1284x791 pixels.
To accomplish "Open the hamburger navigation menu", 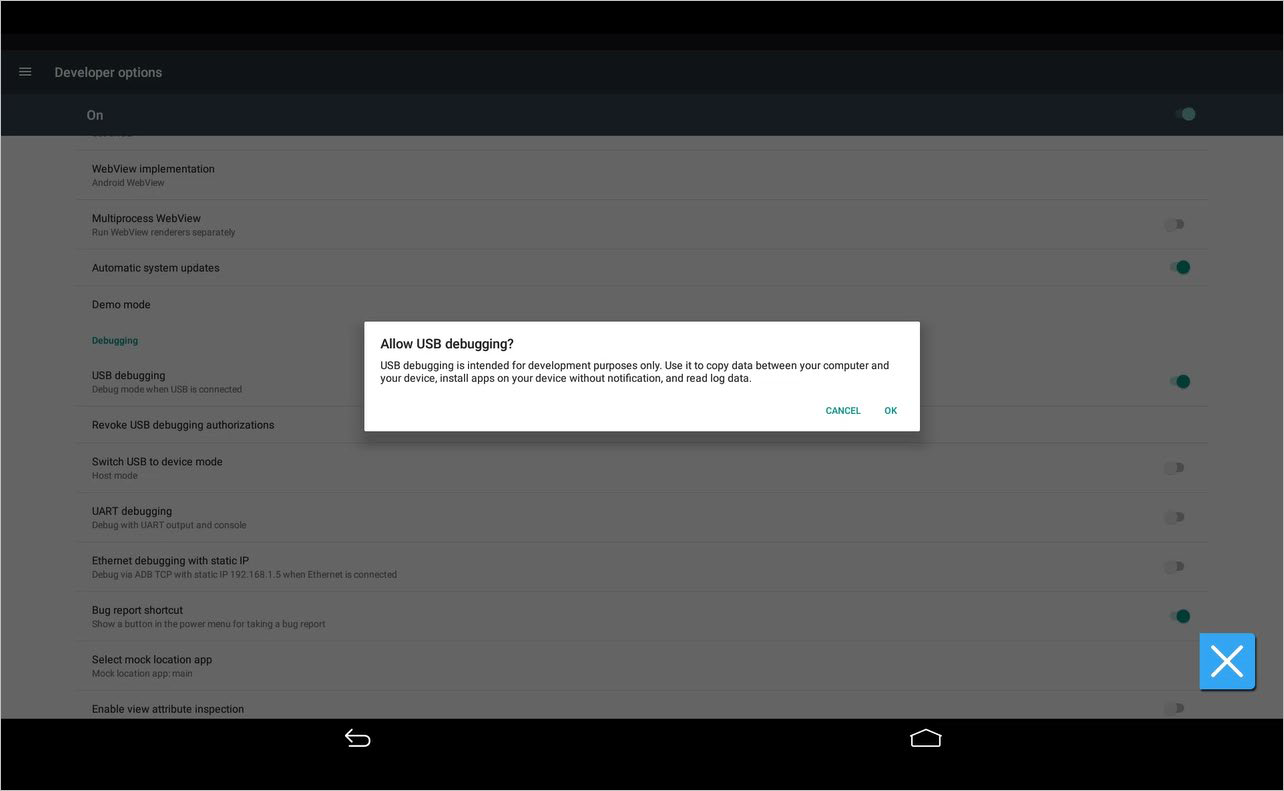I will click(x=25, y=72).
